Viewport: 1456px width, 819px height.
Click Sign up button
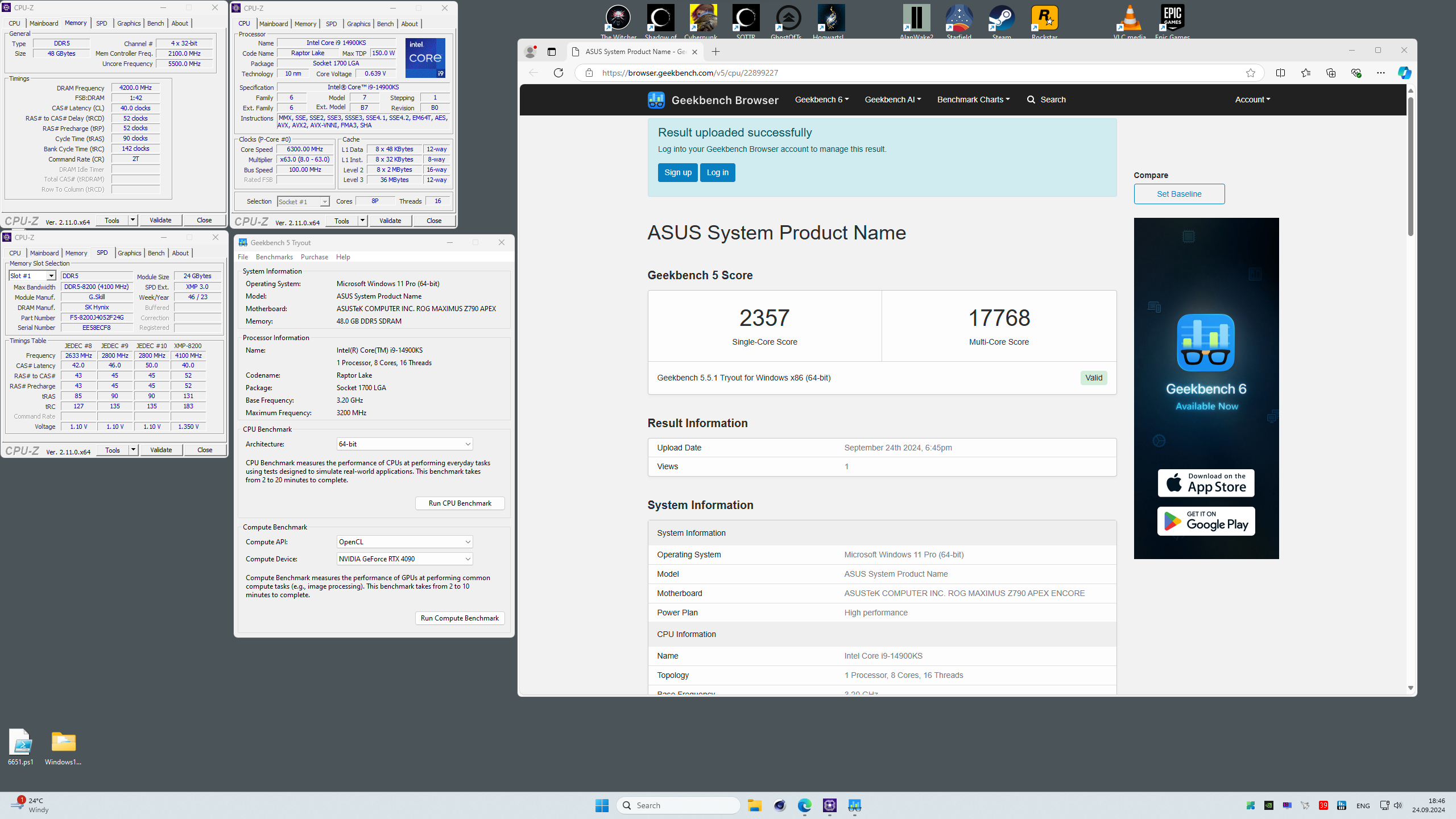[x=678, y=173]
